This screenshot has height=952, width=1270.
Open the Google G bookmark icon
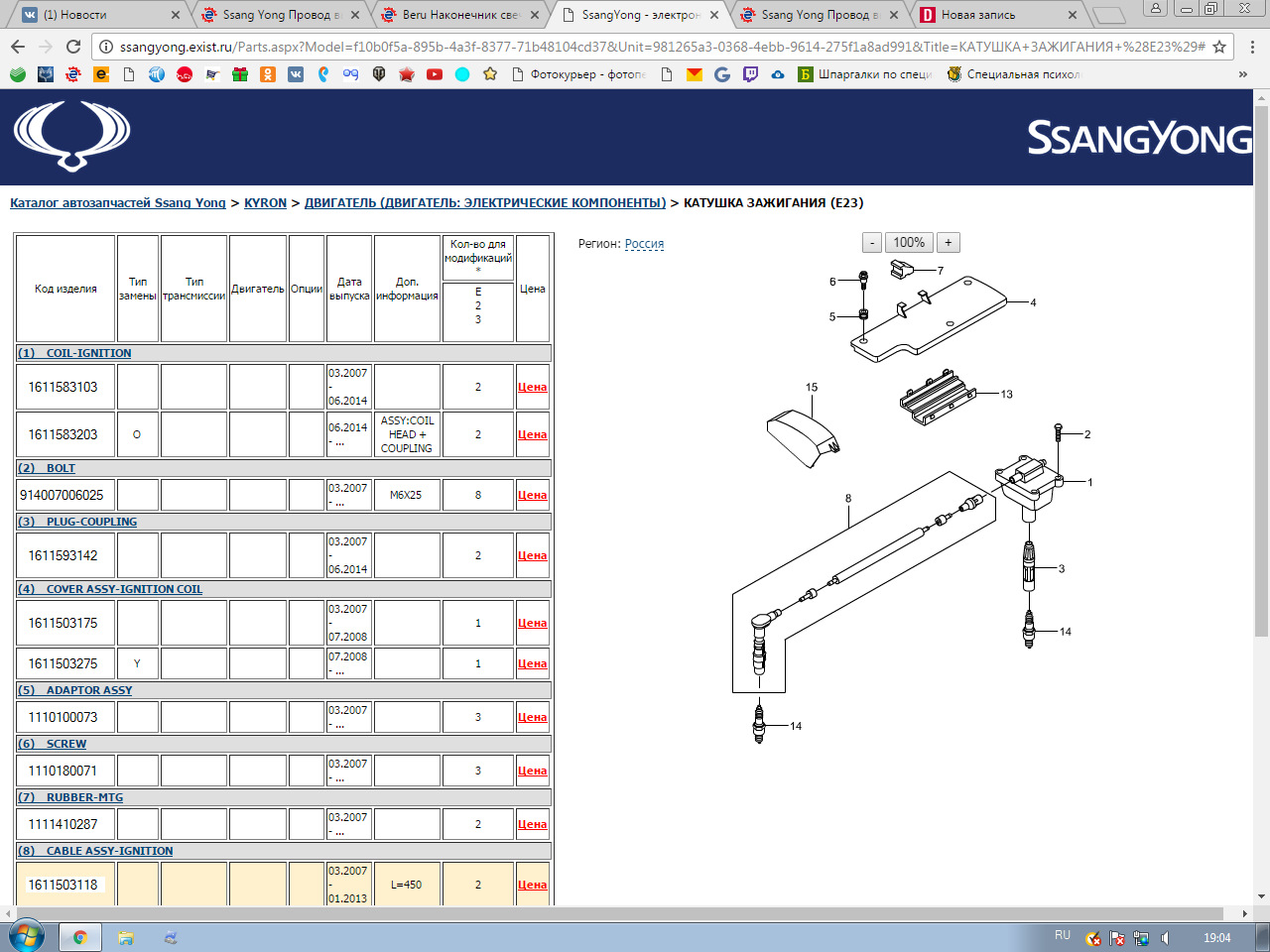[x=722, y=74]
